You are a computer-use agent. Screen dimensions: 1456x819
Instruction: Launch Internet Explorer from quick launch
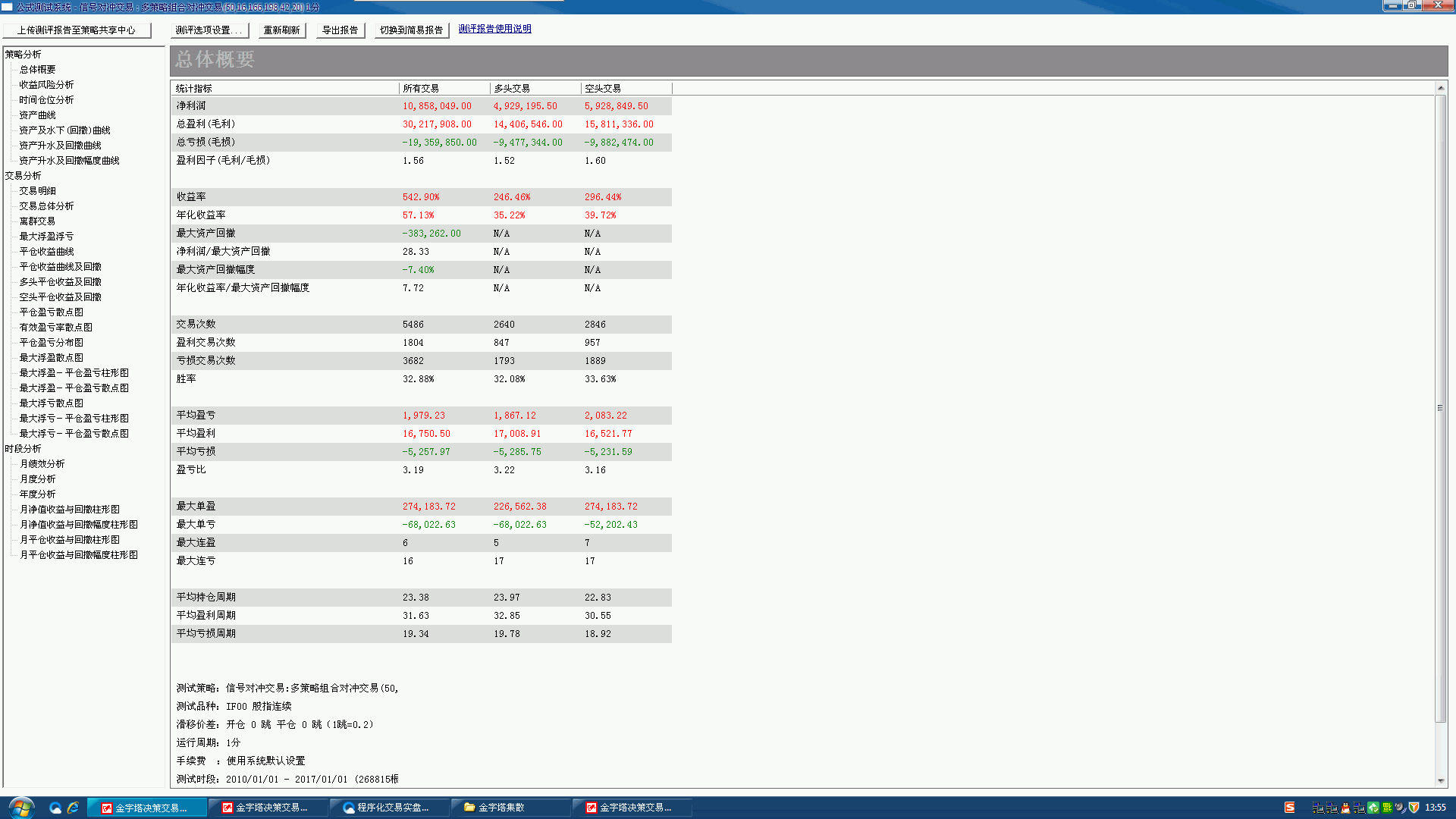coord(73,808)
